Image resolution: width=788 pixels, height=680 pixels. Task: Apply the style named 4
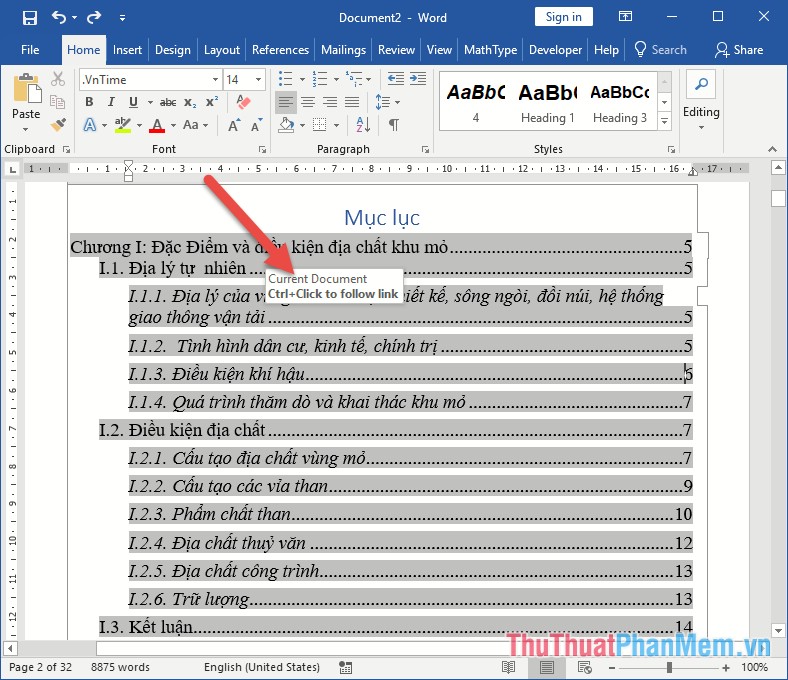(475, 103)
